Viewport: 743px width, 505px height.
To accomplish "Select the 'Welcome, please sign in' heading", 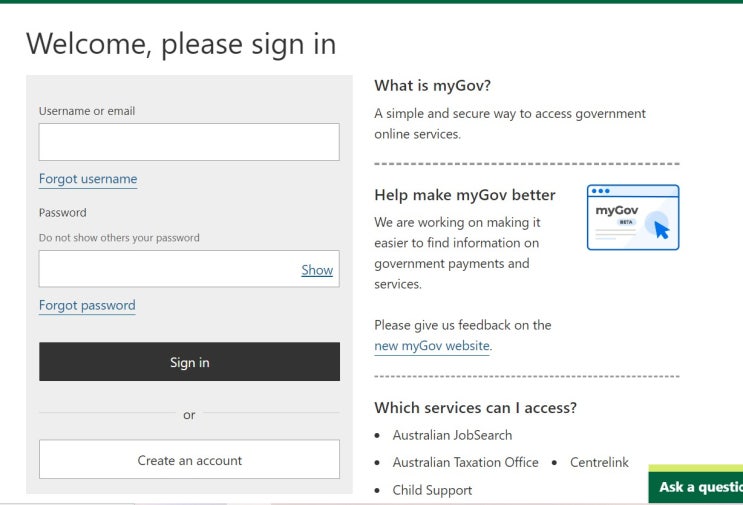I will coord(181,44).
